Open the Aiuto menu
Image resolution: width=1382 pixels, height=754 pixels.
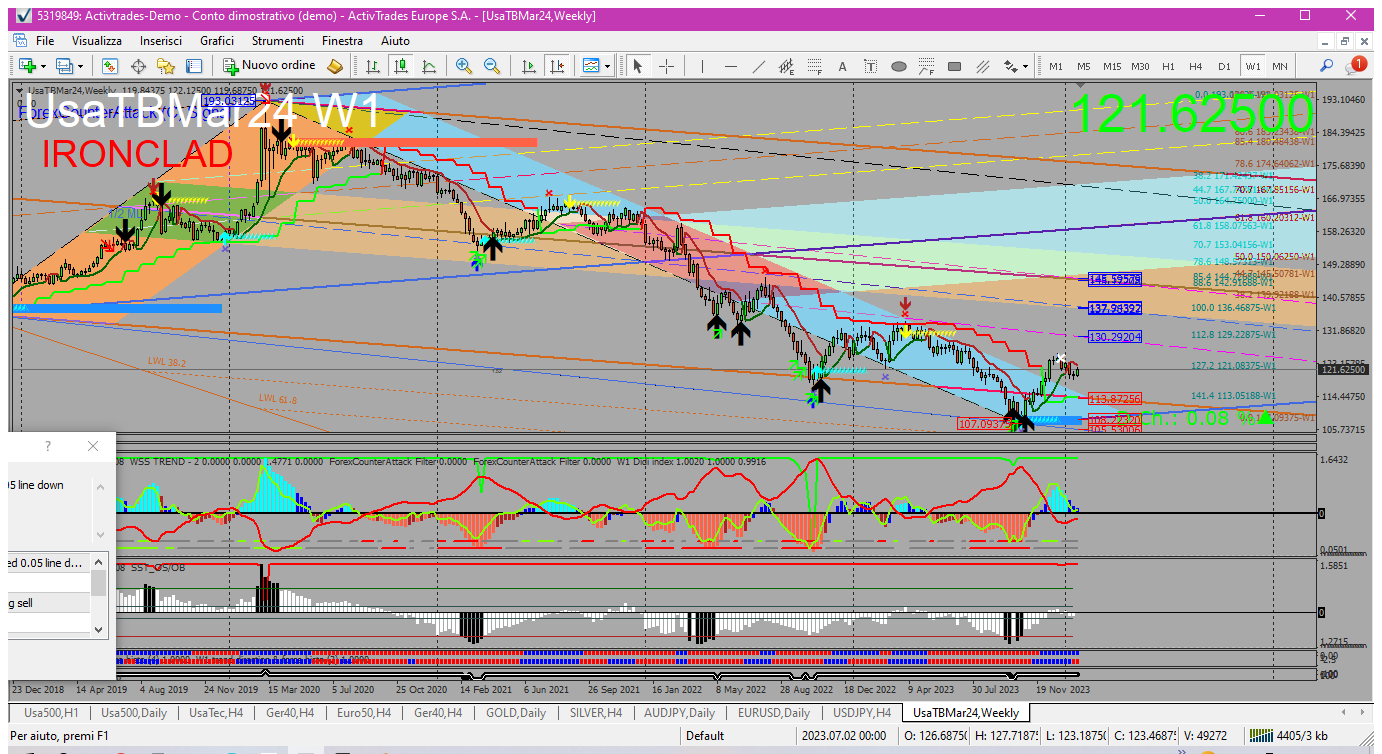tap(395, 41)
